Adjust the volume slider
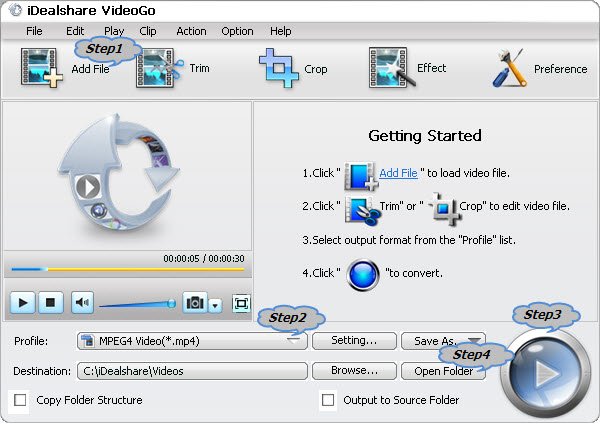This screenshot has height=423, width=600. point(137,304)
